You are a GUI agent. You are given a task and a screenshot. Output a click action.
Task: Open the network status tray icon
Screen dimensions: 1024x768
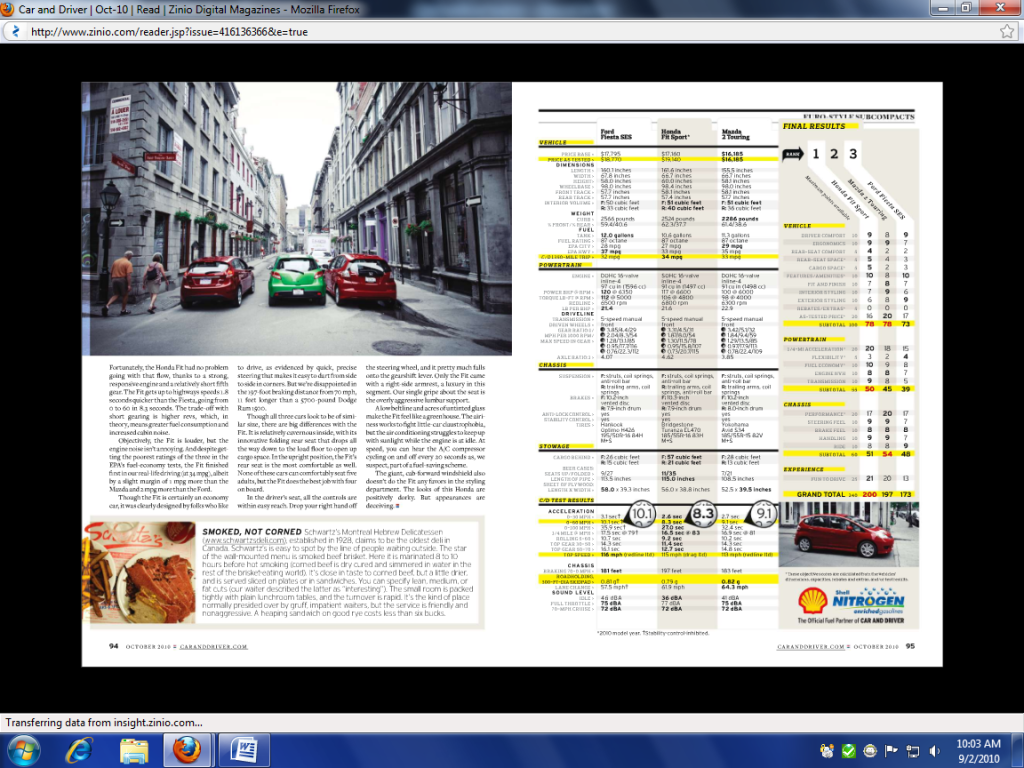click(x=913, y=751)
